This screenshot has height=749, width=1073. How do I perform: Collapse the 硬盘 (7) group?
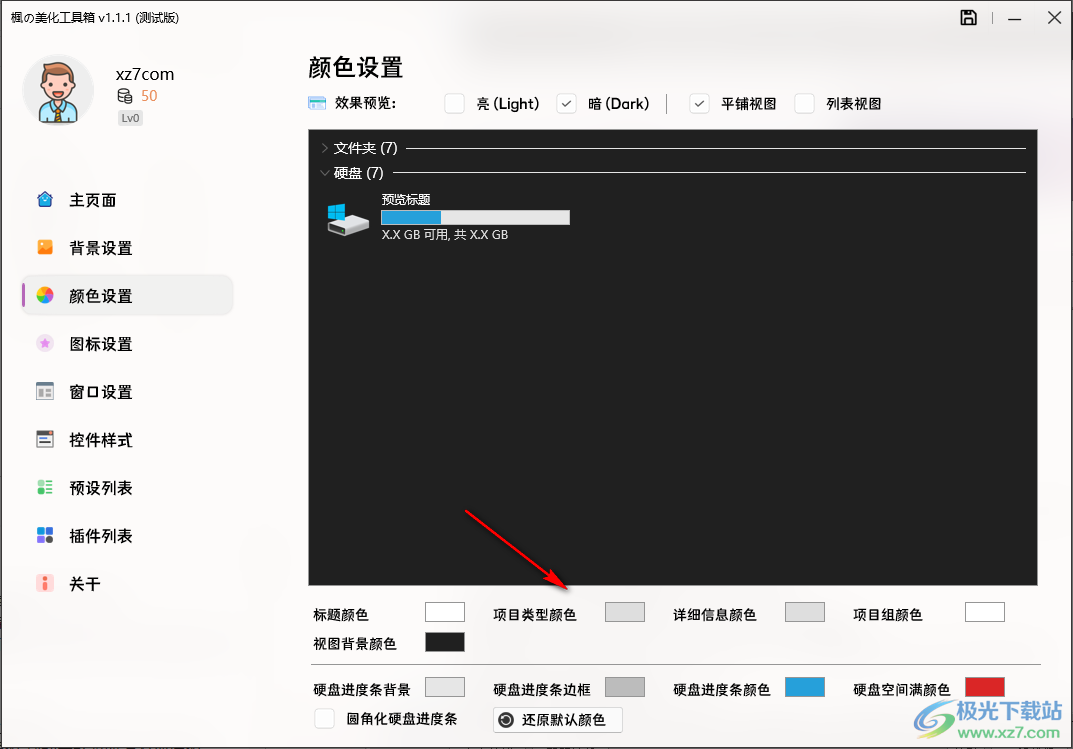(x=324, y=172)
